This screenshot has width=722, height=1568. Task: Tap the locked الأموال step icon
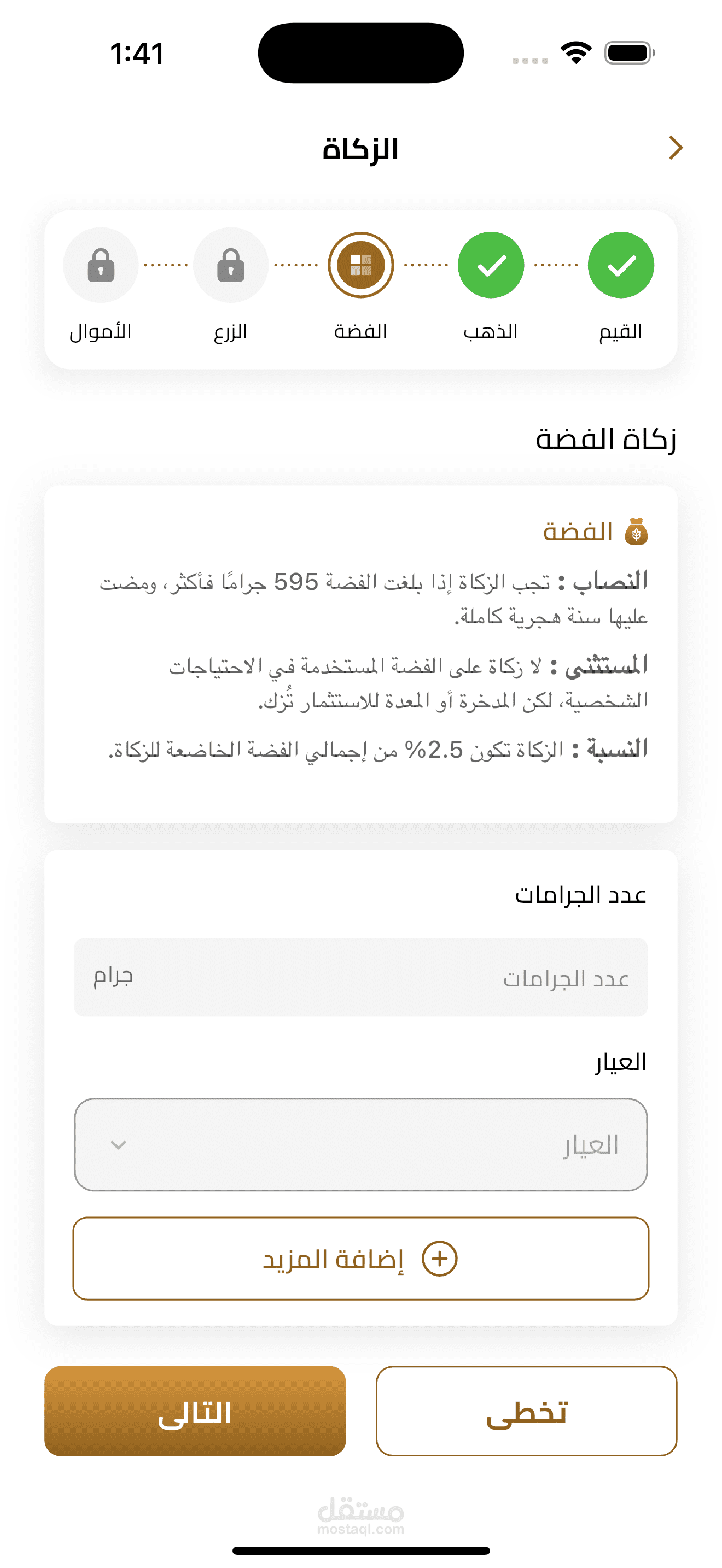101,265
